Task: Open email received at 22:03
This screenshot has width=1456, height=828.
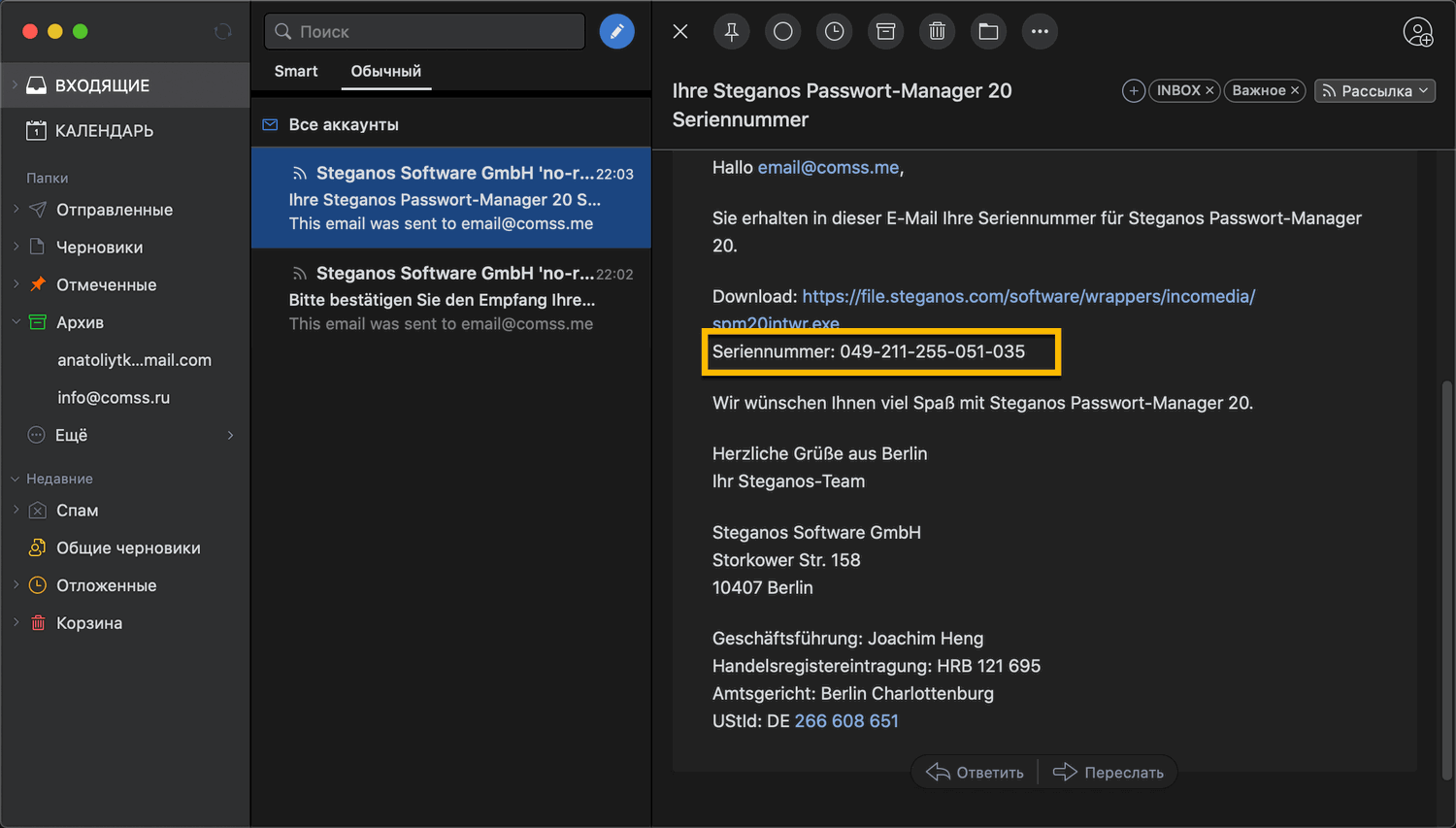Action: [x=450, y=198]
